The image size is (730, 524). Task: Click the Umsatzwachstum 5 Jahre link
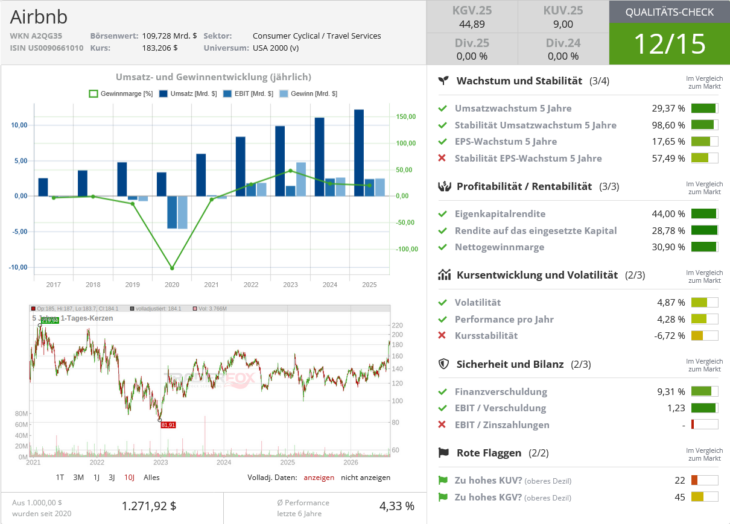coord(513,108)
